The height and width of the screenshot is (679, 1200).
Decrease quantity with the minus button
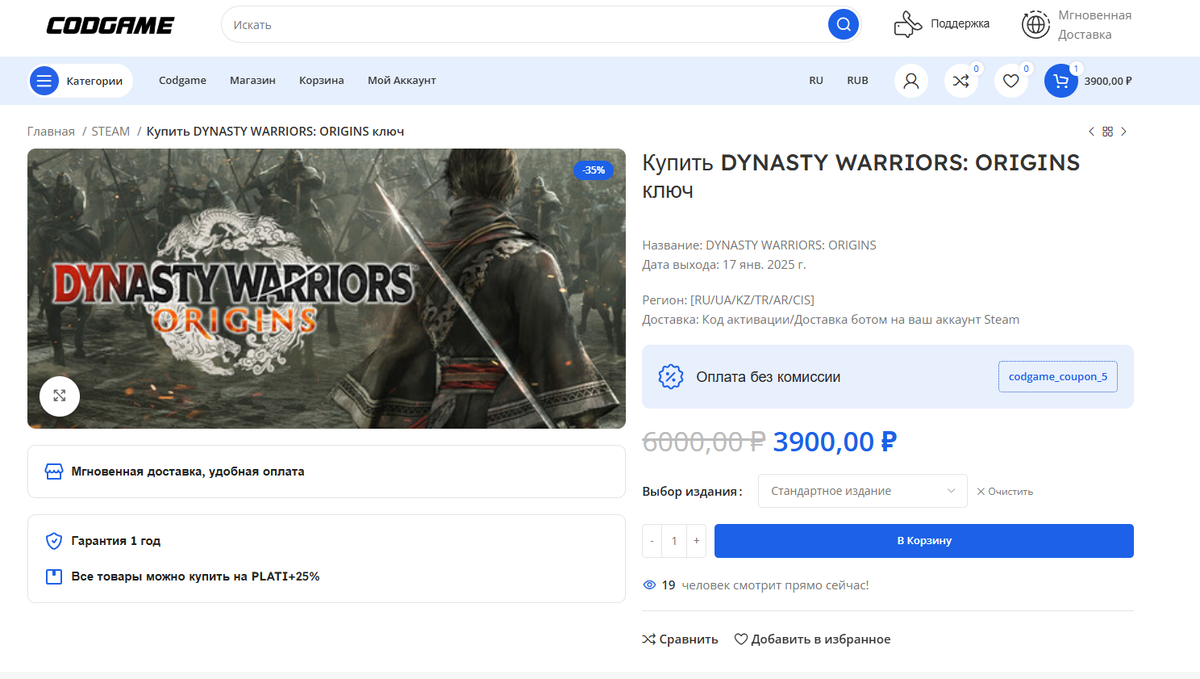652,541
